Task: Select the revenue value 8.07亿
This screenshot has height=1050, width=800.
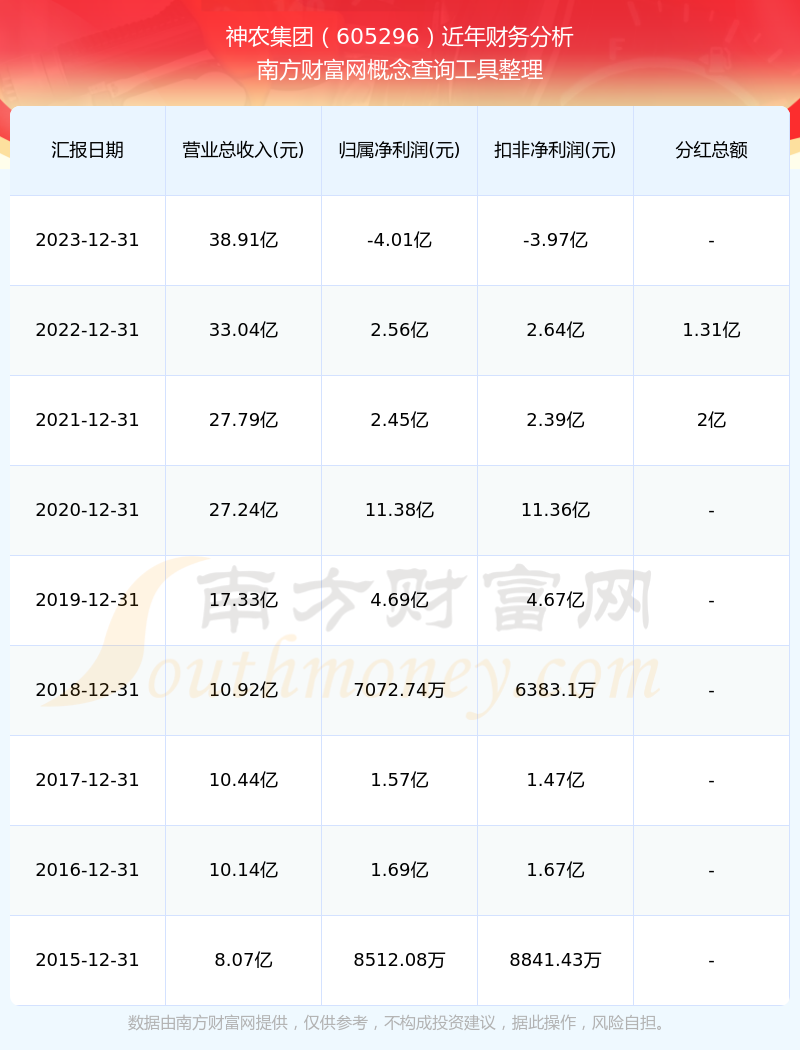Action: pos(243,960)
